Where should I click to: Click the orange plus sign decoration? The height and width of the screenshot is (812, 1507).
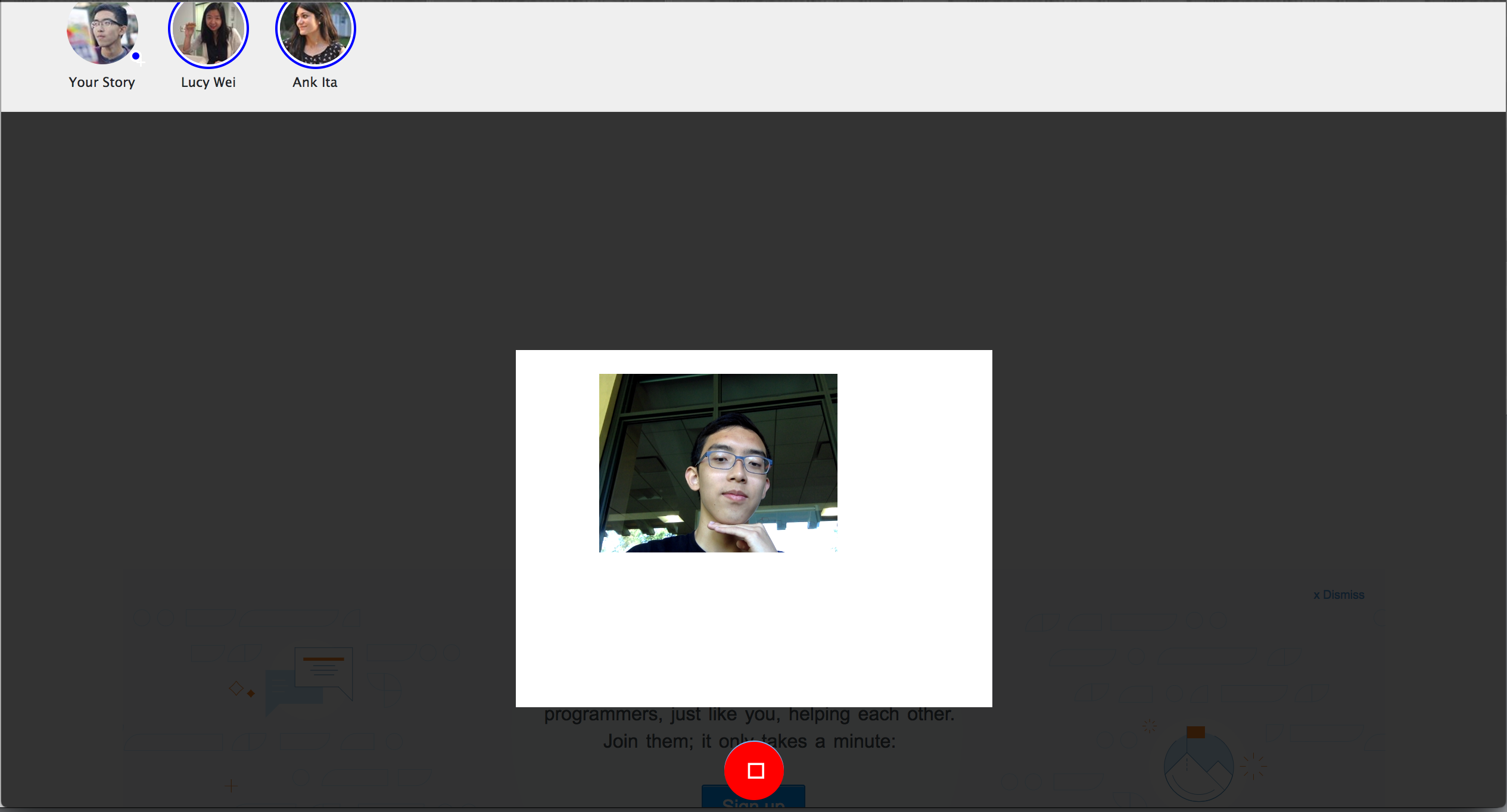(x=231, y=786)
